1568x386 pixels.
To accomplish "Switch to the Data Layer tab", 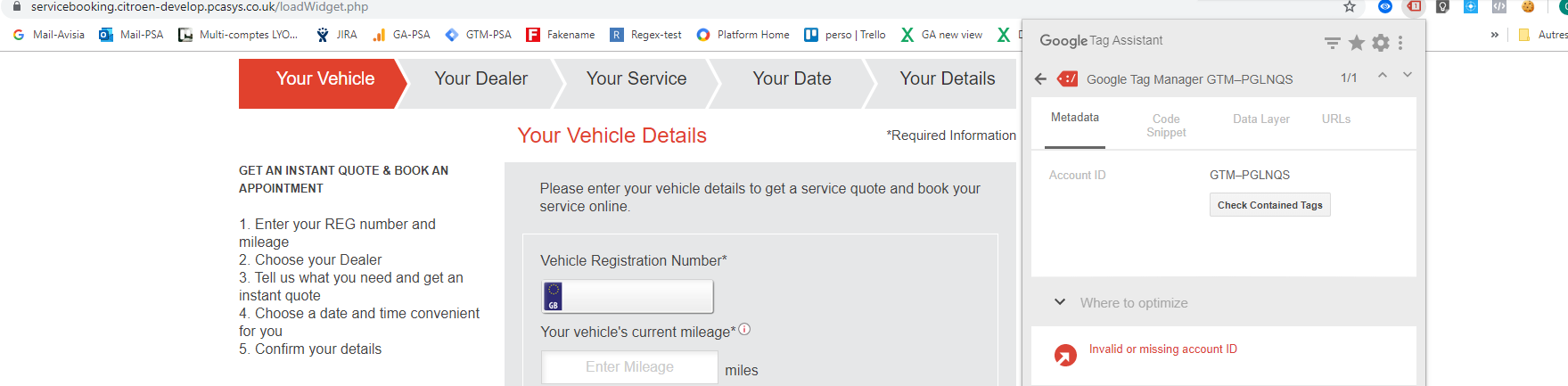I will click(x=1260, y=119).
